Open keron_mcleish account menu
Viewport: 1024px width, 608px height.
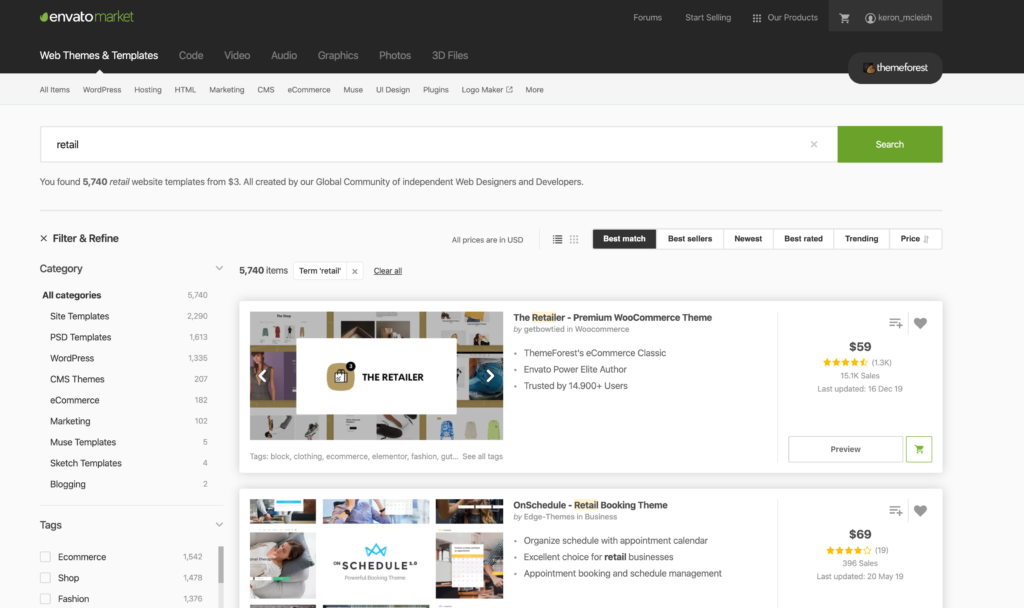click(899, 18)
